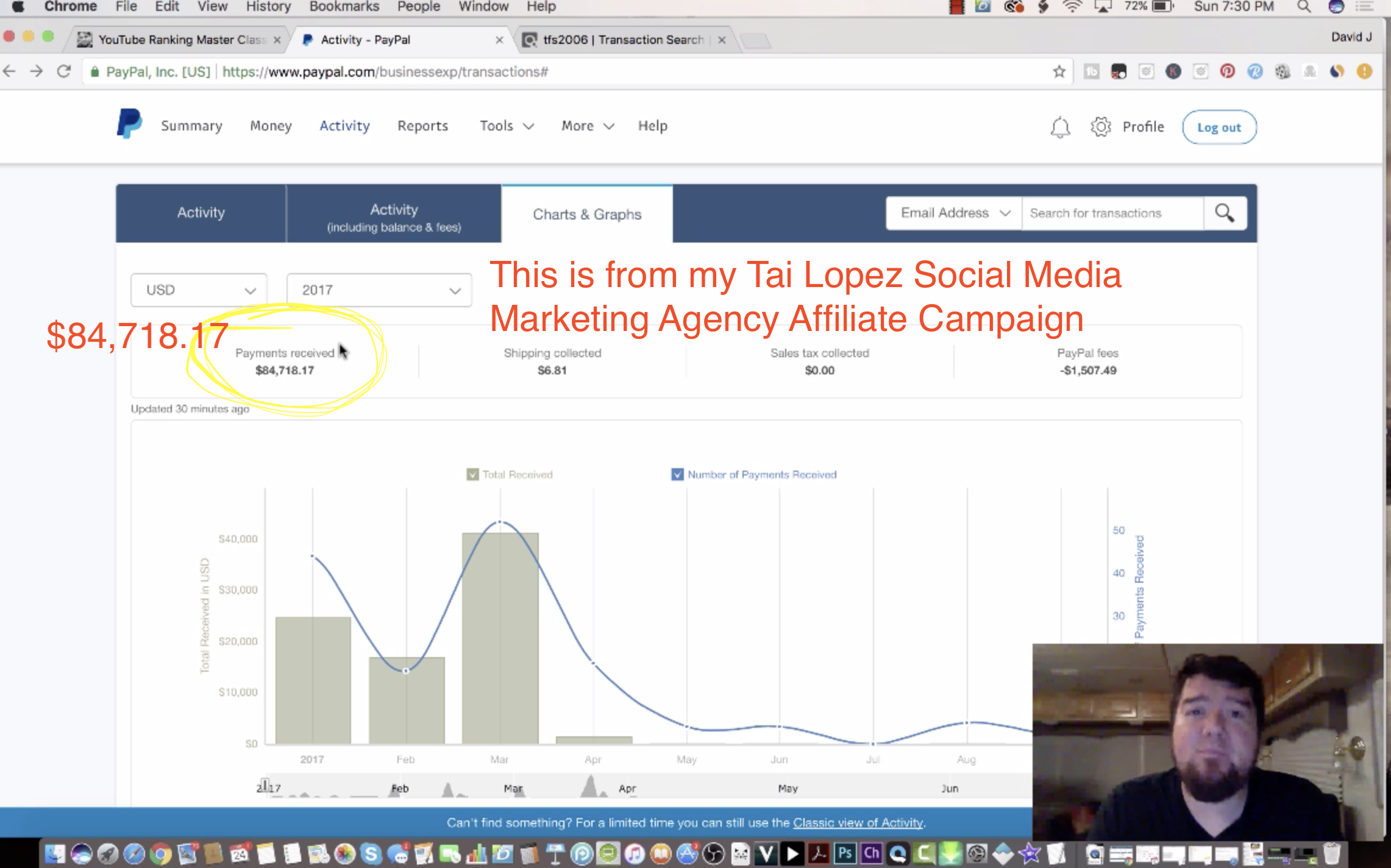The height and width of the screenshot is (868, 1391).
Task: Switch to tfs2006 Transaction Search tab
Action: [x=623, y=40]
